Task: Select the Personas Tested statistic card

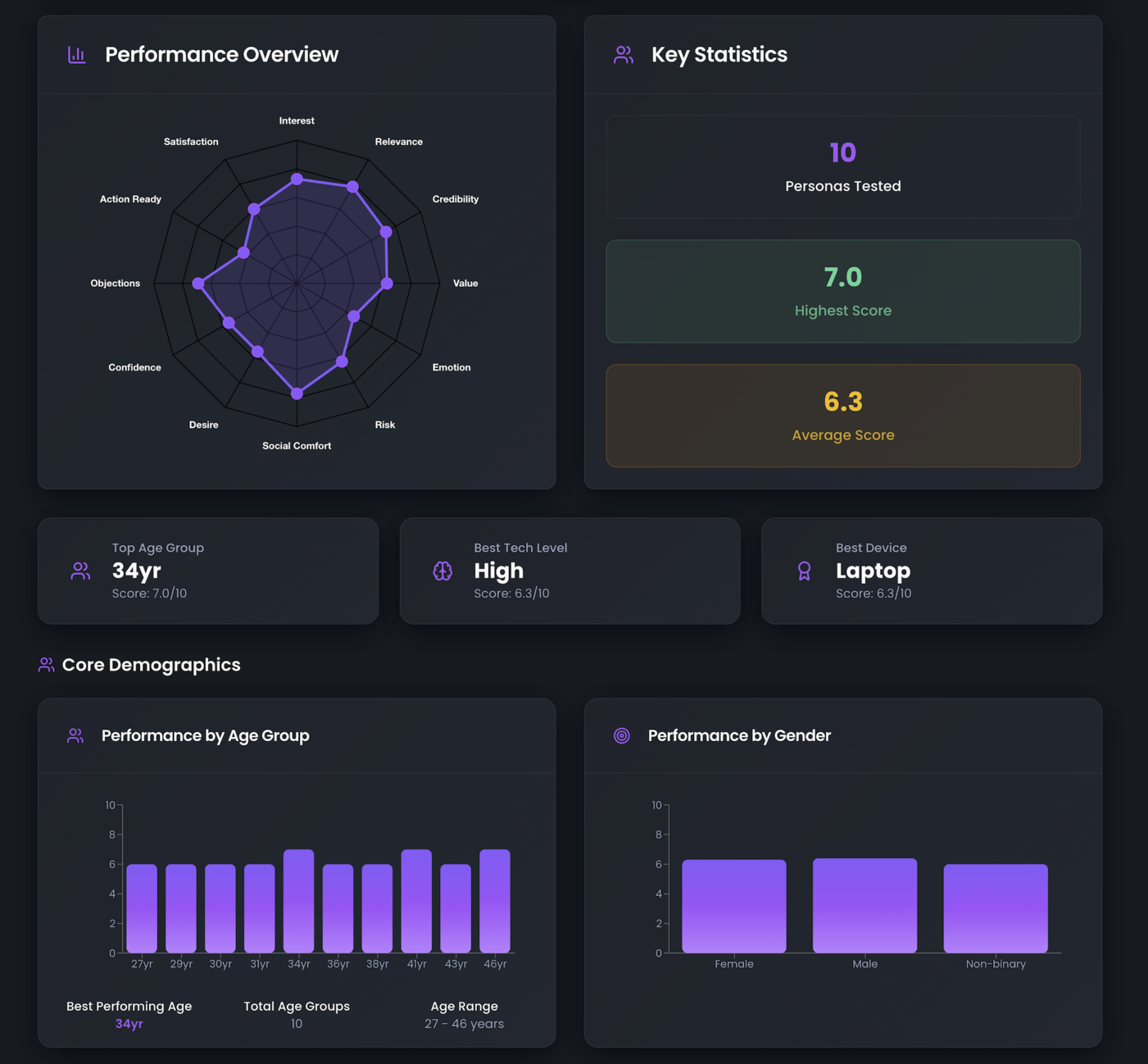Action: pos(842,167)
